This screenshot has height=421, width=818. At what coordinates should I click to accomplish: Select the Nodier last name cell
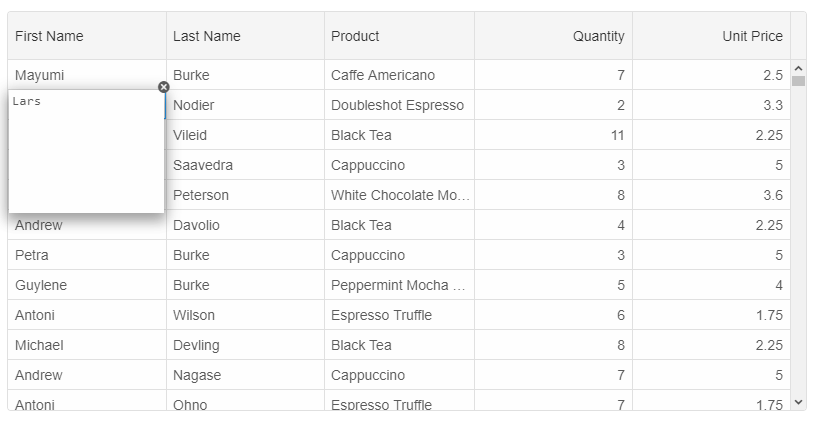[245, 105]
